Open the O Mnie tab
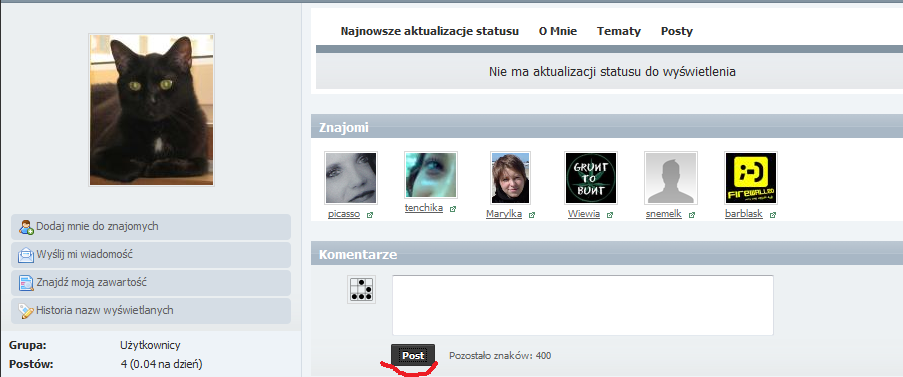The width and height of the screenshot is (903, 377). tap(557, 31)
